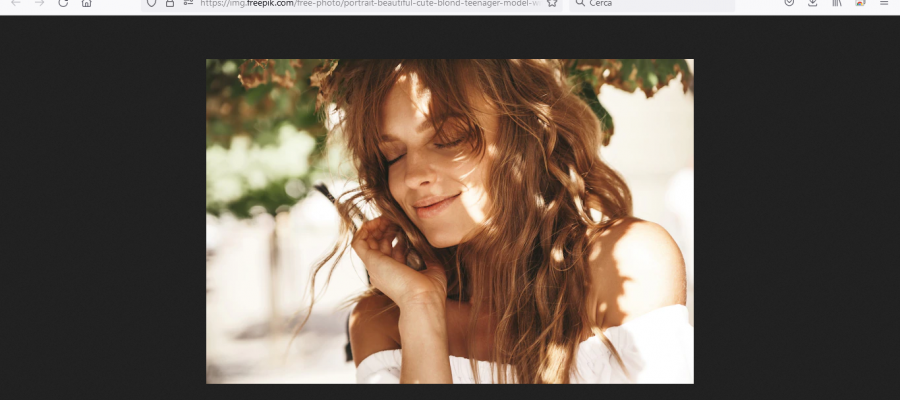This screenshot has height=400, width=900.
Task: Save page with the Pocket icon
Action: pos(789,3)
